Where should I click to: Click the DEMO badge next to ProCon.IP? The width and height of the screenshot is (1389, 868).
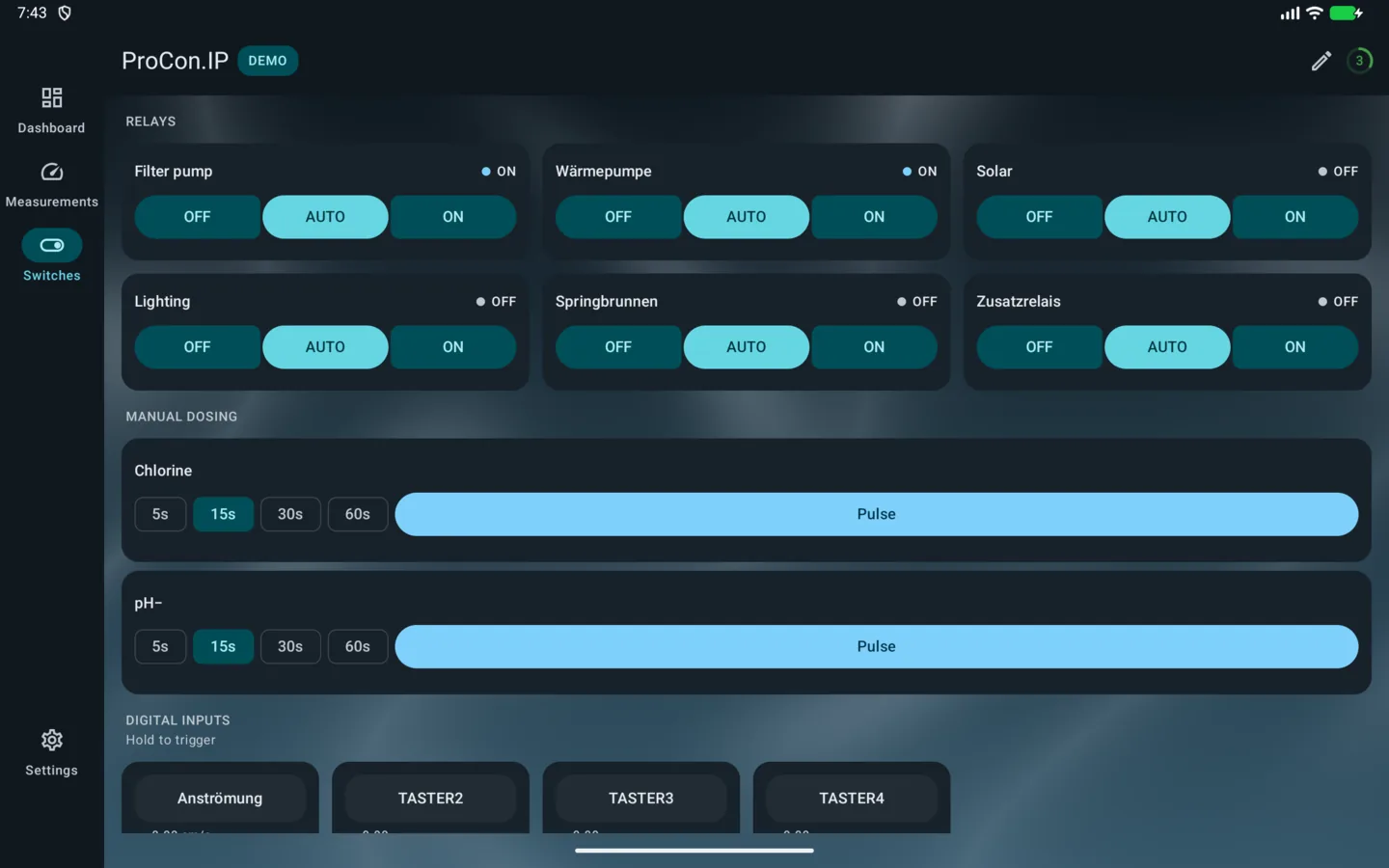(267, 61)
